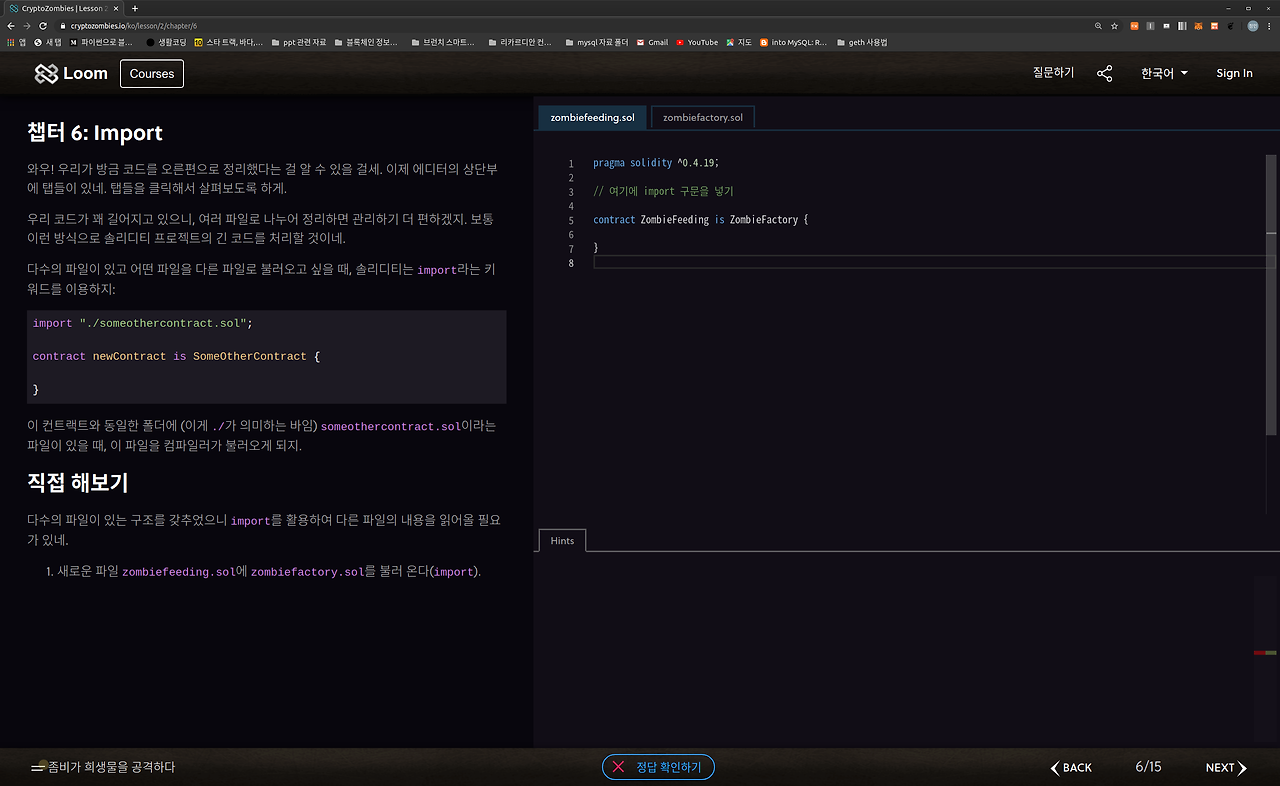
Task: Click the browser back arrow
Action: 10,25
